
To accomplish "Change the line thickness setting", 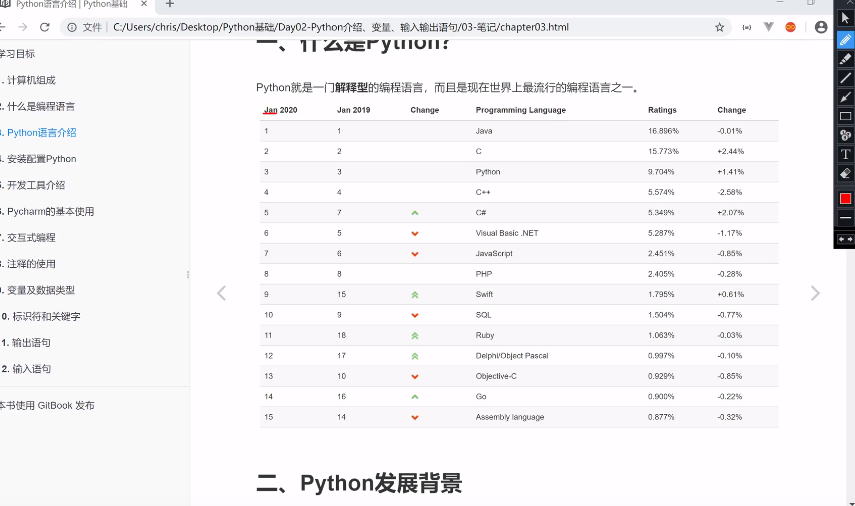I will (x=845, y=218).
